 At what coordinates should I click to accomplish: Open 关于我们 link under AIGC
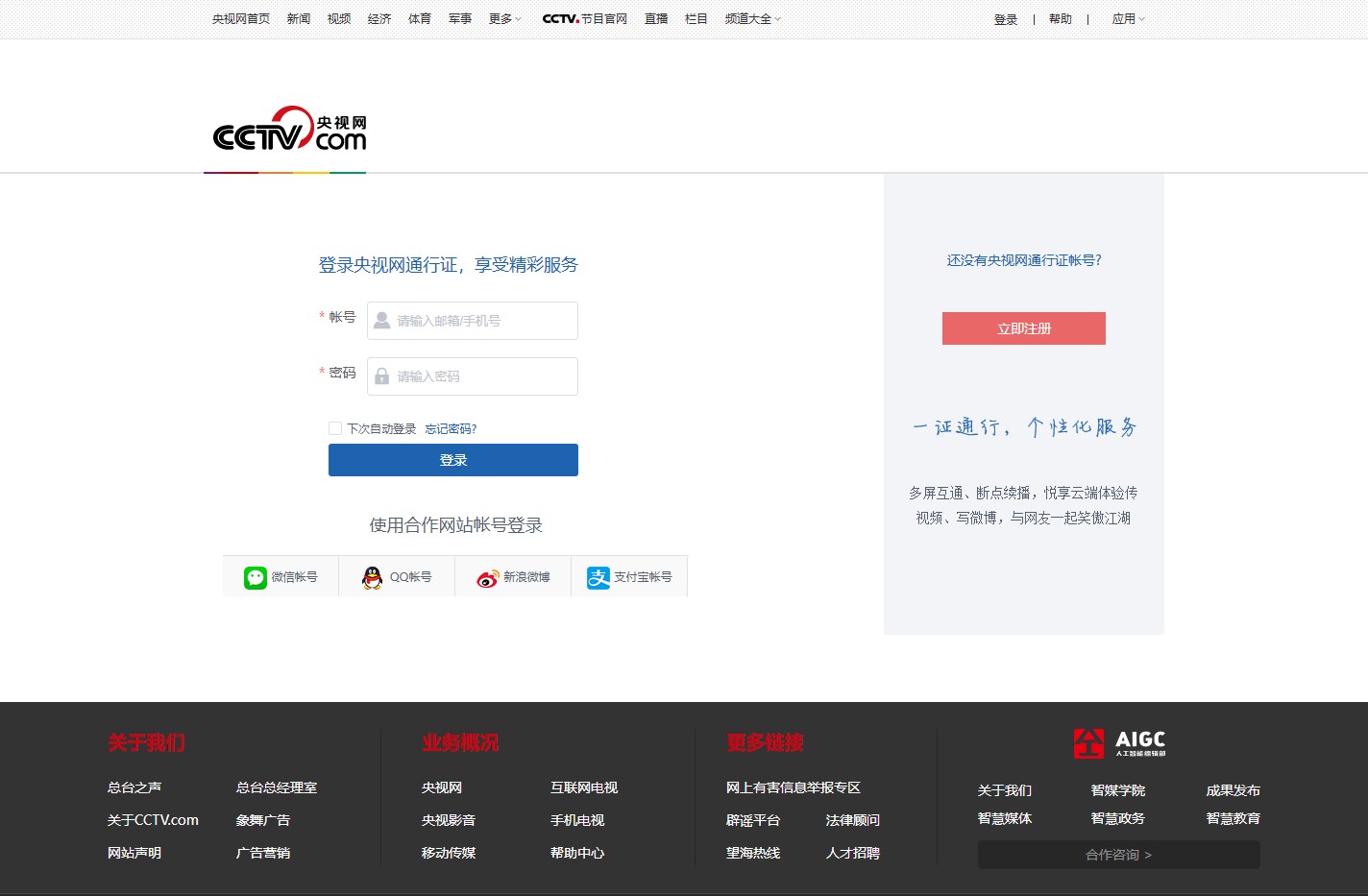tap(1005, 790)
